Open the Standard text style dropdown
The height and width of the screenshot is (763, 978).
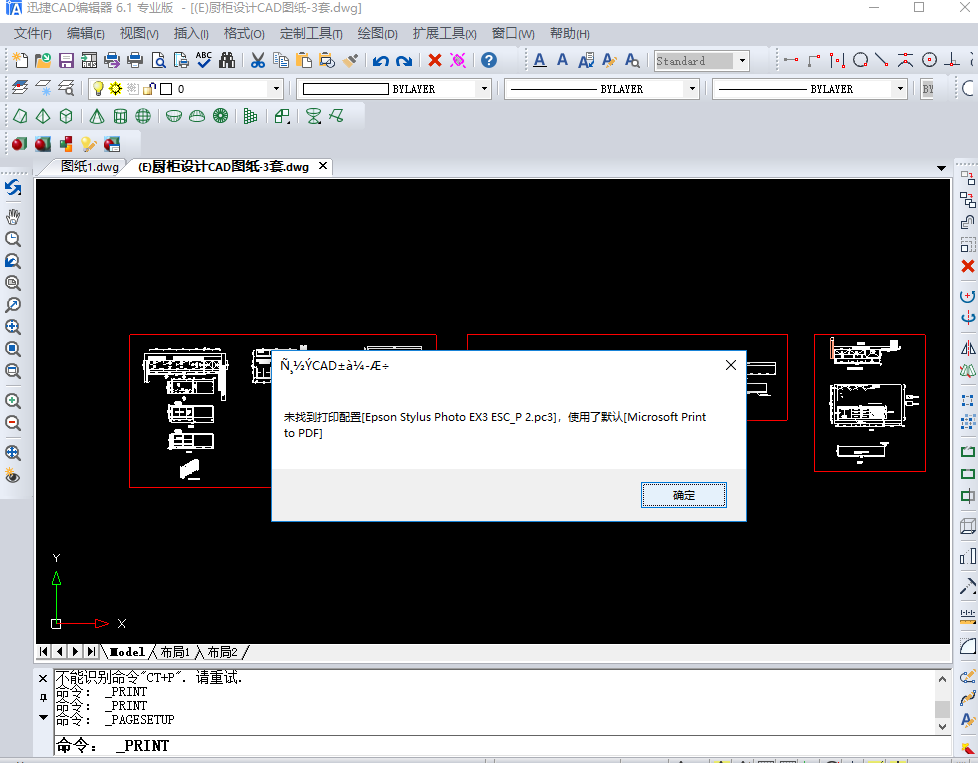(742, 60)
